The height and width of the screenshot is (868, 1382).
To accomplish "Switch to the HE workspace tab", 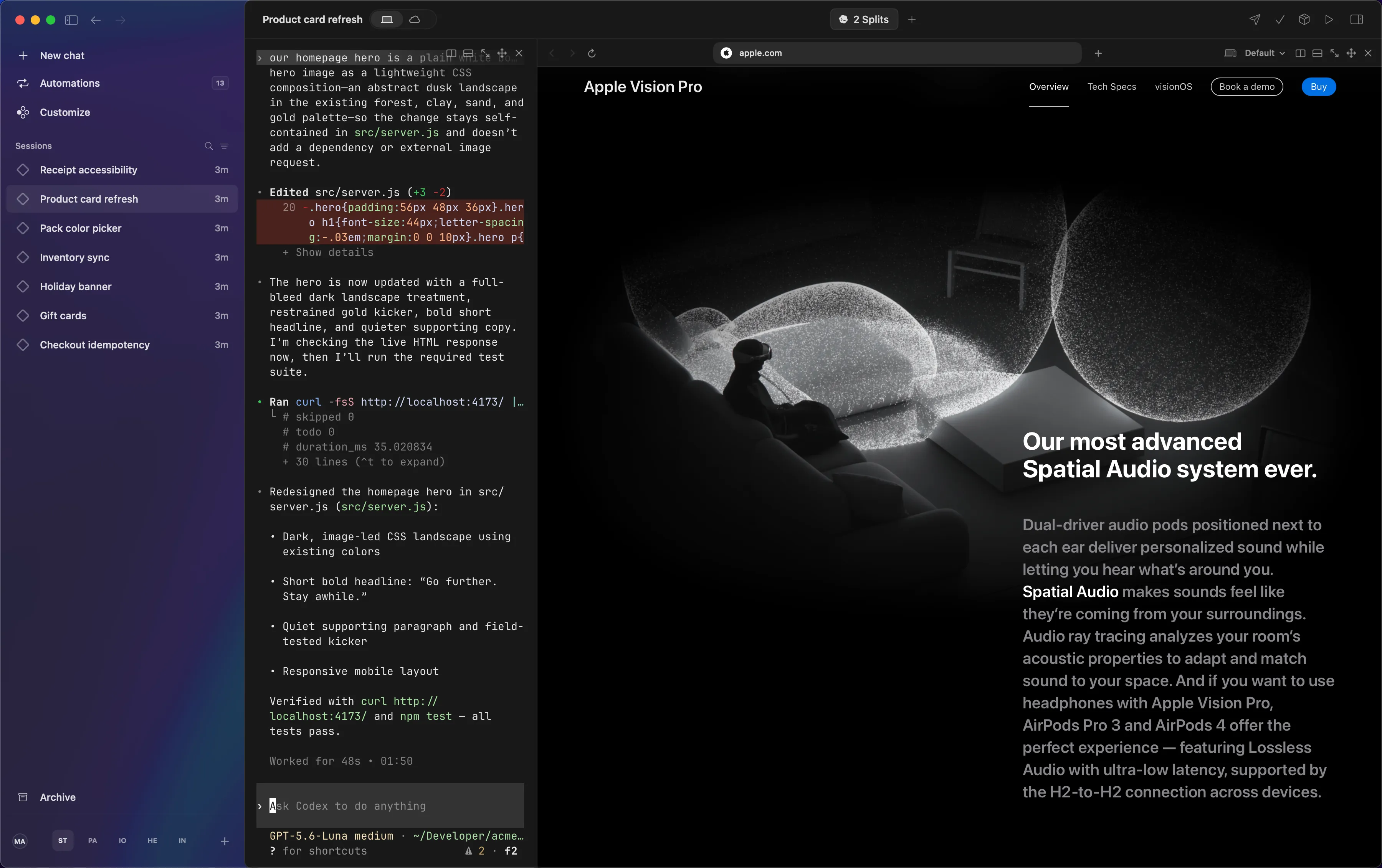I will [x=152, y=840].
